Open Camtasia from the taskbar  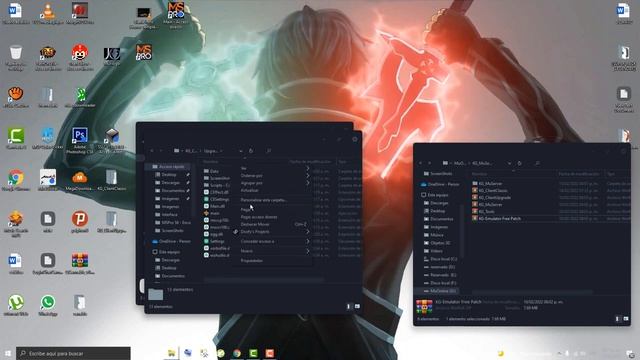click(x=253, y=353)
